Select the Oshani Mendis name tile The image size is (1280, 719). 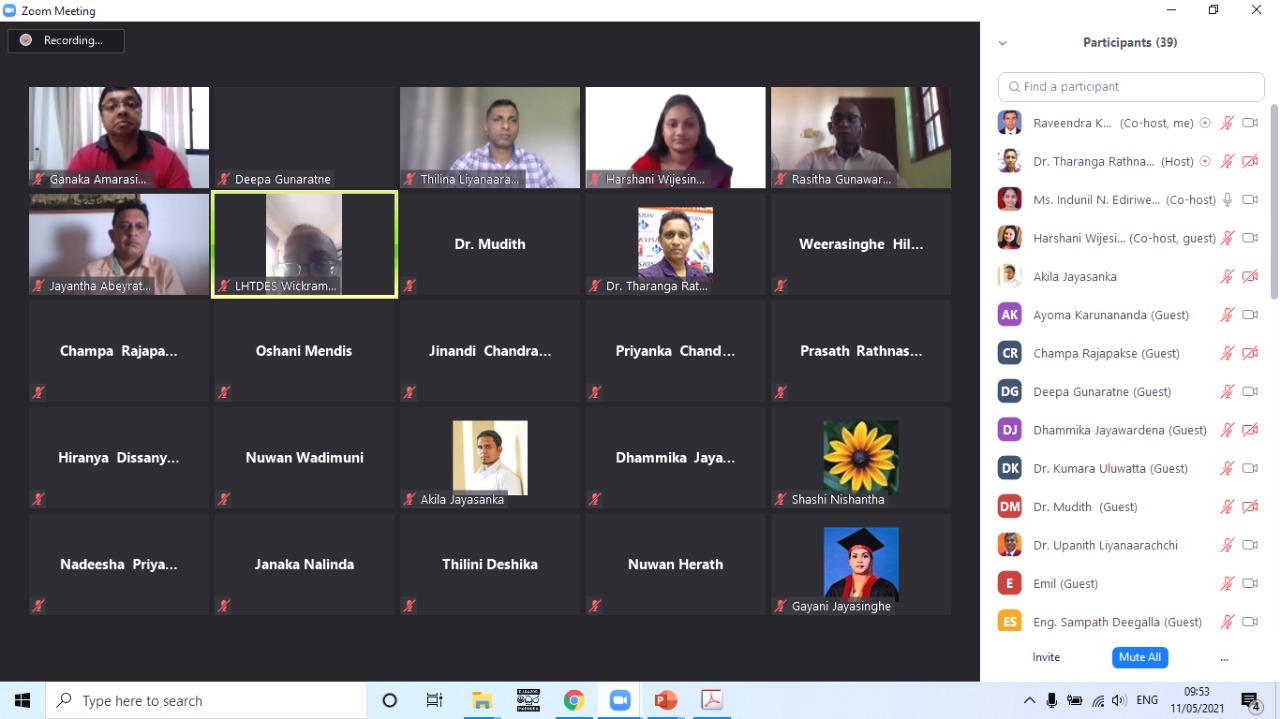click(x=304, y=351)
